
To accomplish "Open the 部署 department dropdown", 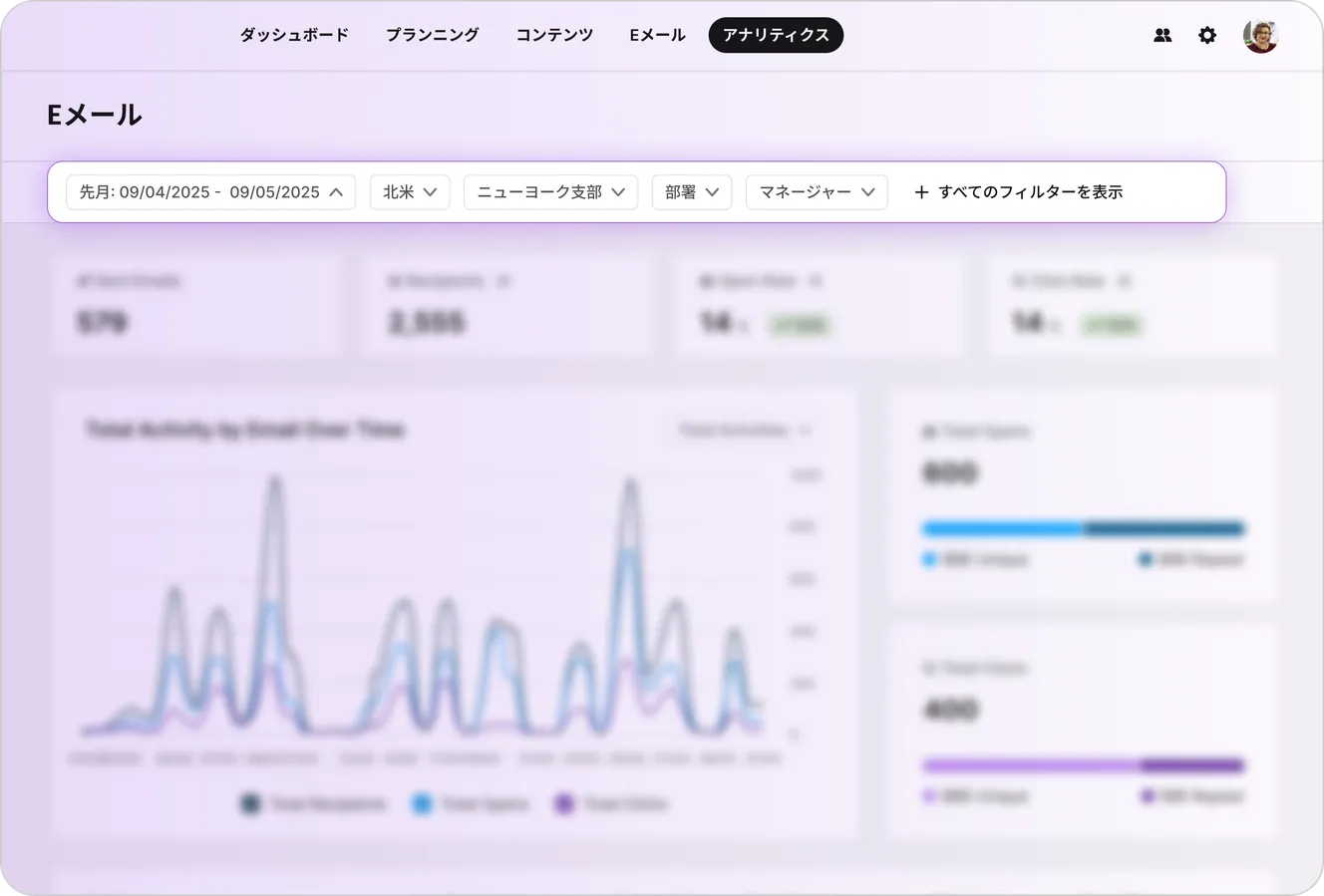I will (x=692, y=192).
